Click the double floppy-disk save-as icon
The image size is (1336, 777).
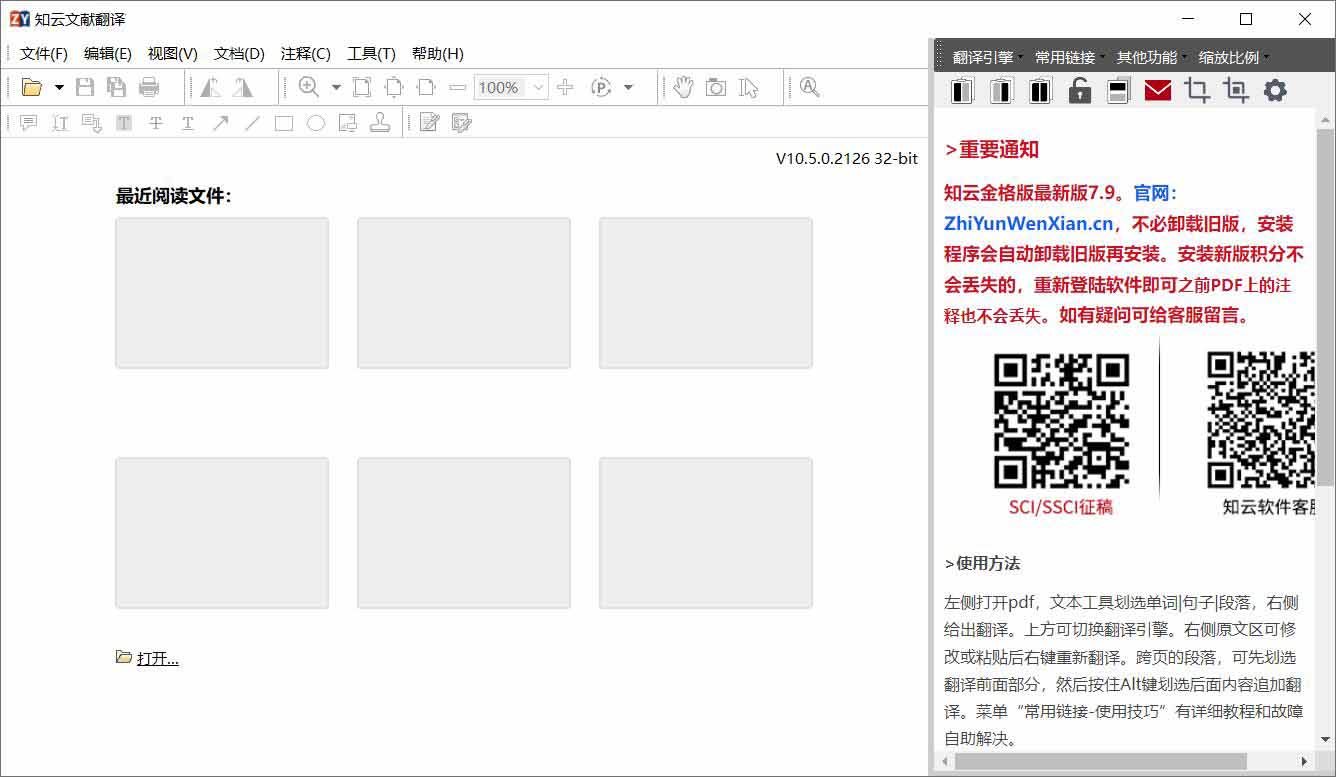coord(117,87)
